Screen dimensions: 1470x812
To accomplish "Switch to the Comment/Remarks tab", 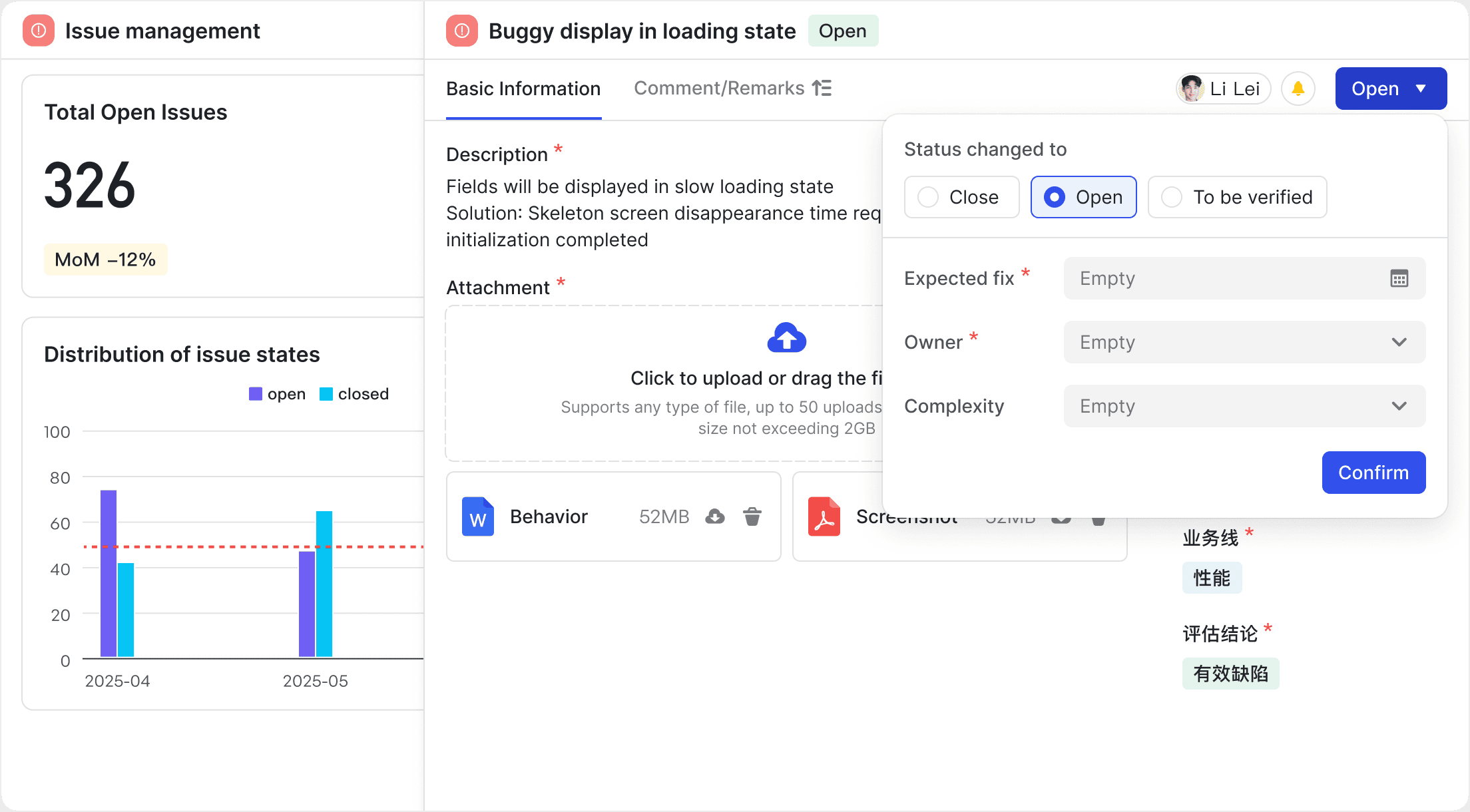I will click(719, 89).
